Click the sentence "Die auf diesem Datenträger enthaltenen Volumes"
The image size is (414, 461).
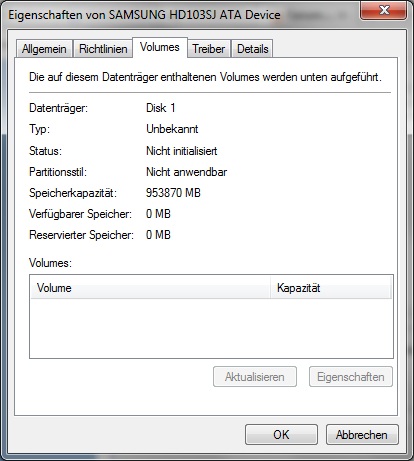pos(144,77)
